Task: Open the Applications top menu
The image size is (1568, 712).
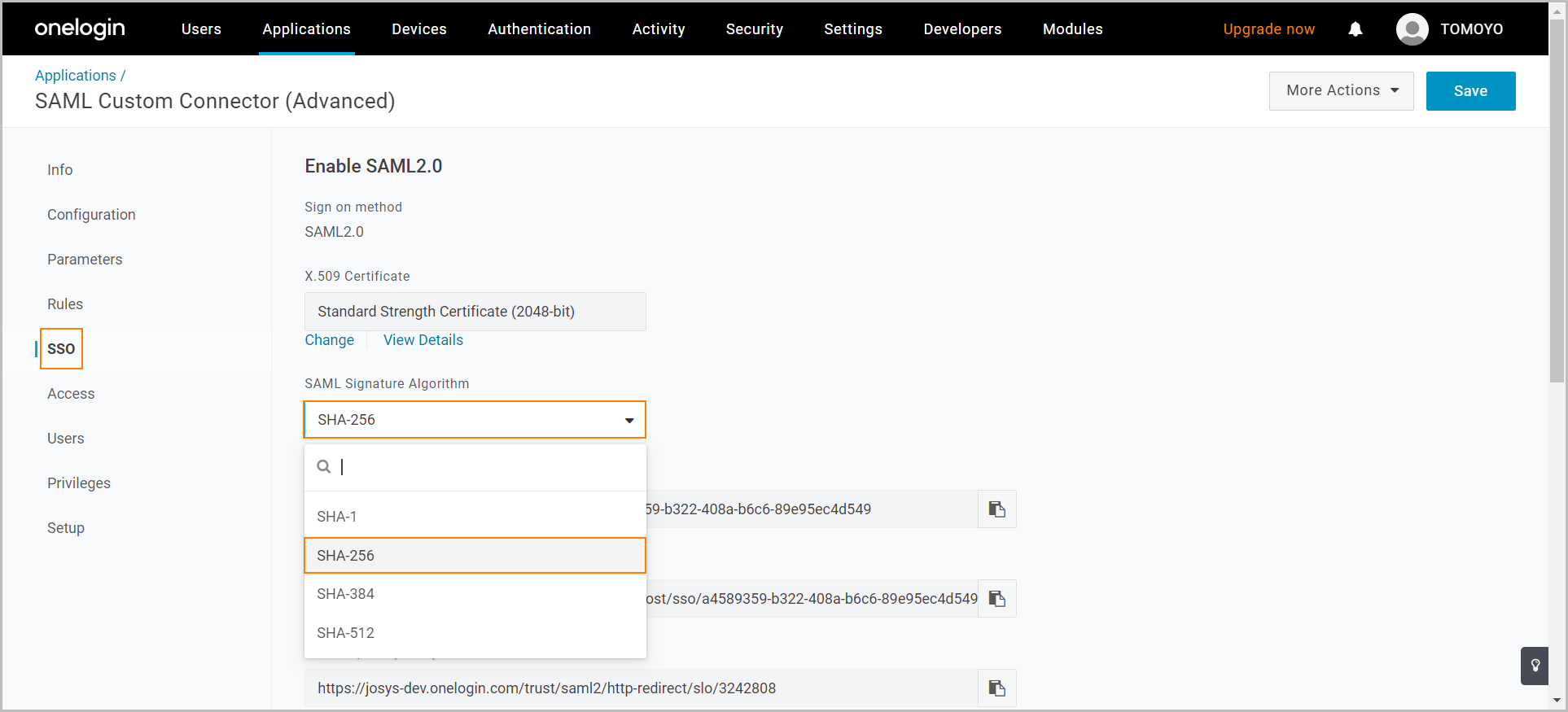Action: pos(306,29)
